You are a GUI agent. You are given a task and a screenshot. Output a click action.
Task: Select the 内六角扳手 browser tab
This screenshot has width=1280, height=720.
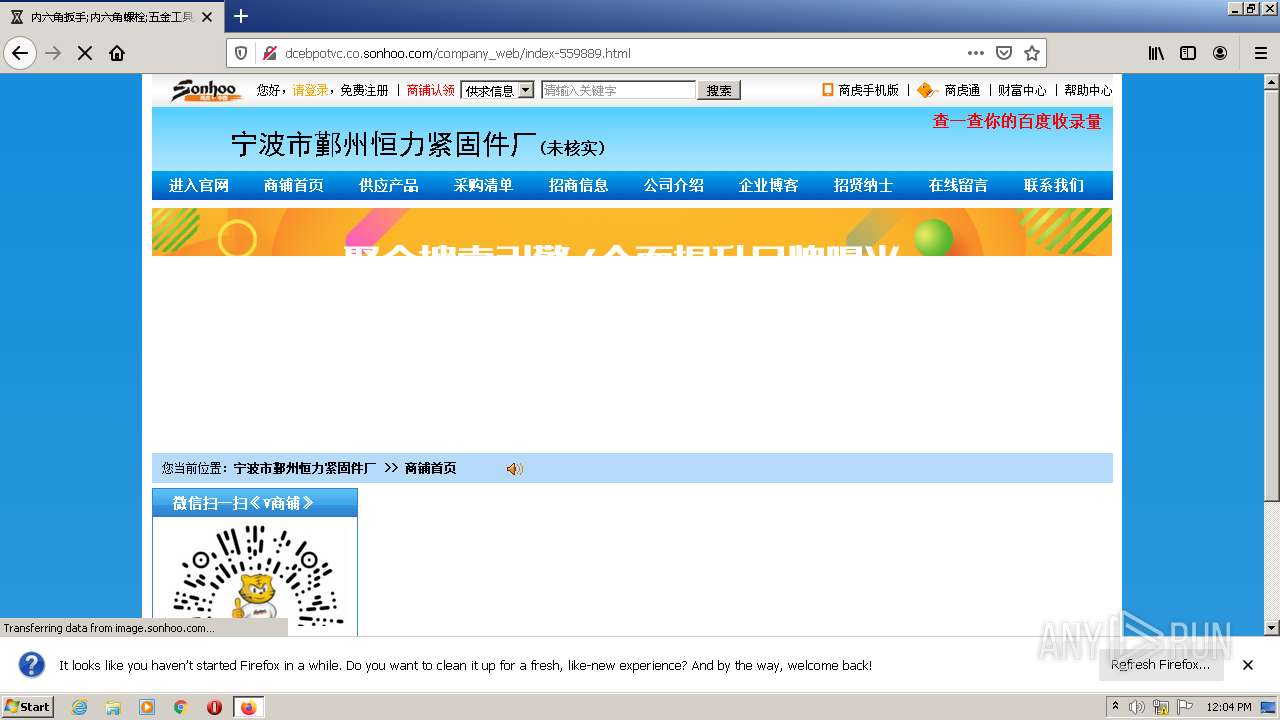(110, 17)
